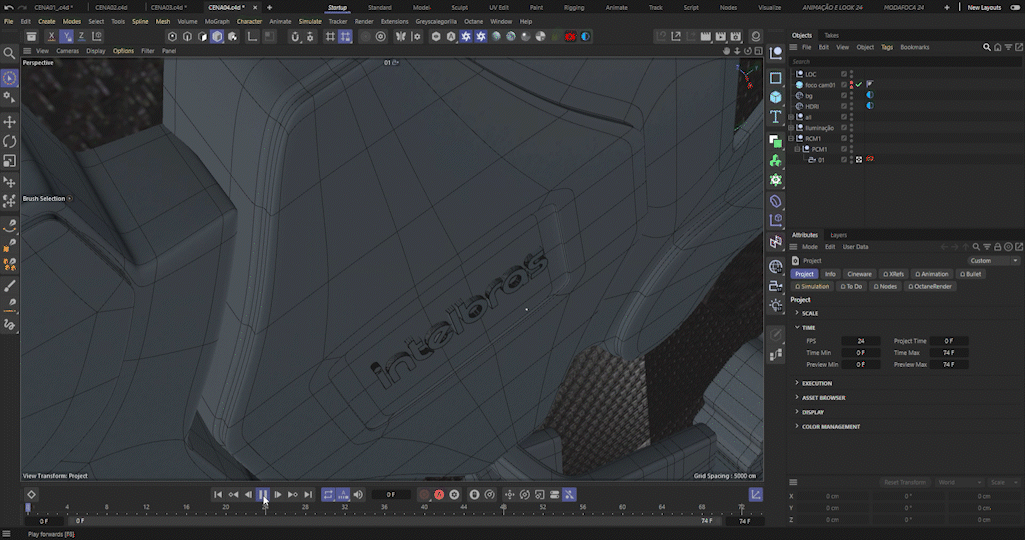Expand the Iluminação object group
Screen dimensions: 1025x540
pos(792,127)
